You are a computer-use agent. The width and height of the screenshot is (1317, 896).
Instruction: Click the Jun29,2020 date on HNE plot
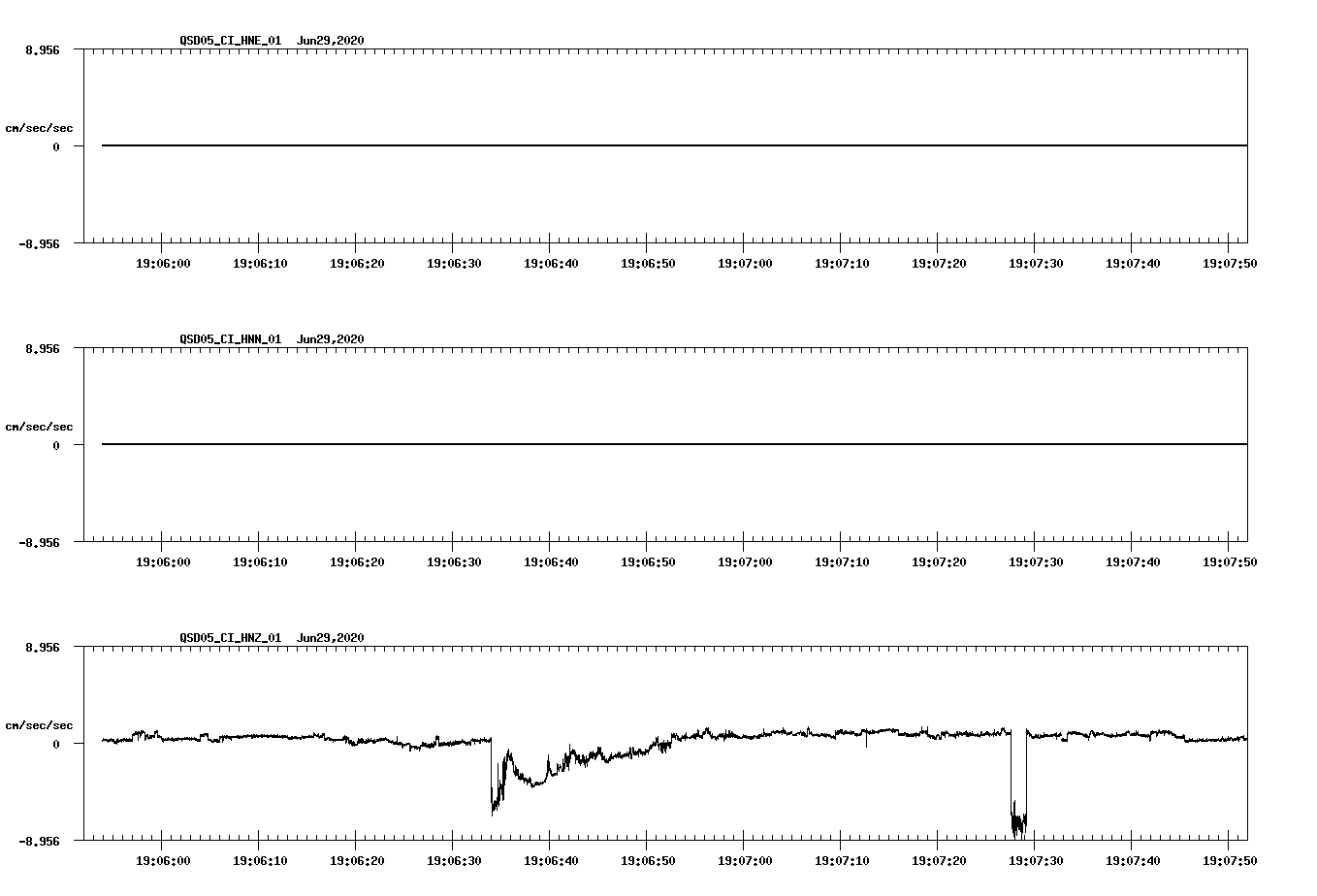pyautogui.click(x=331, y=41)
